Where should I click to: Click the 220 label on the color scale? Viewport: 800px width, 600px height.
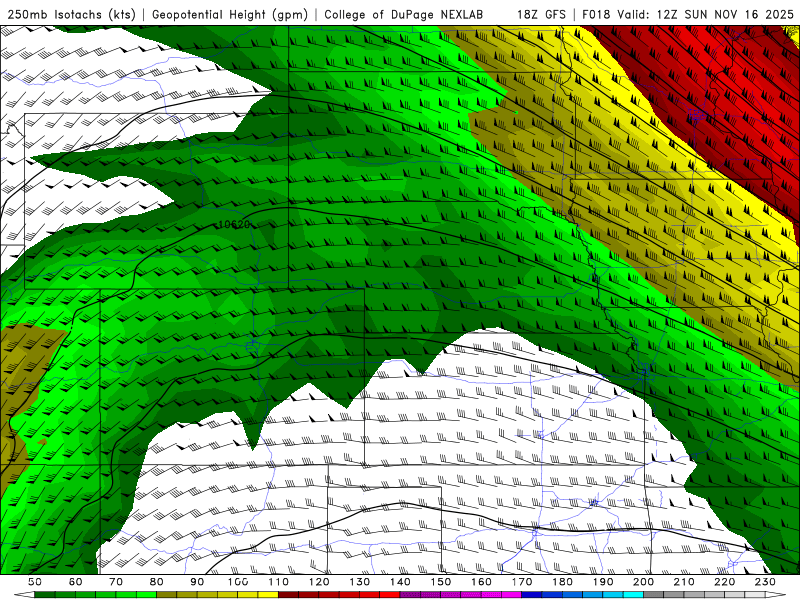(724, 582)
